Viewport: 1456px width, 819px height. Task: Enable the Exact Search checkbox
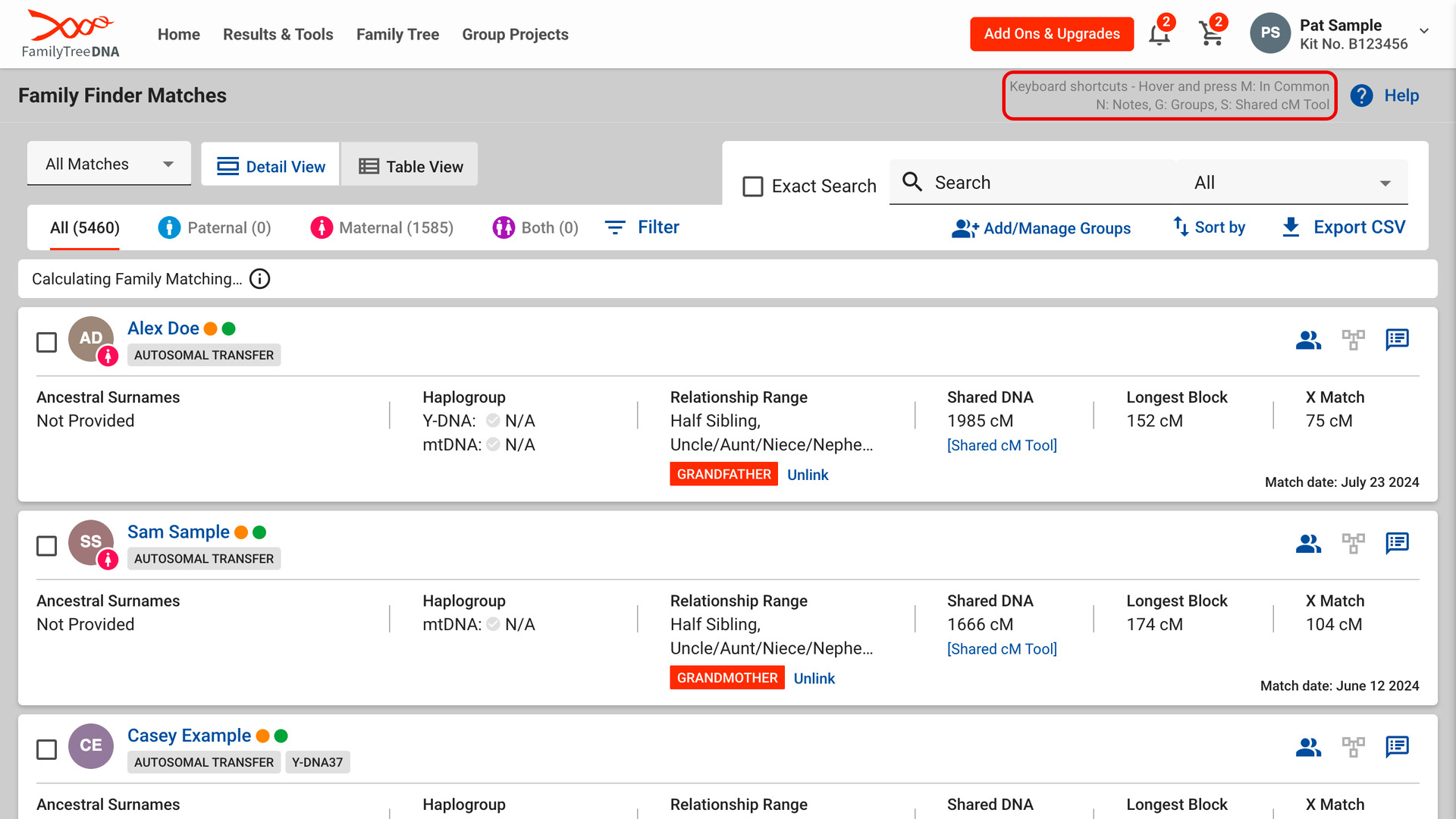753,187
